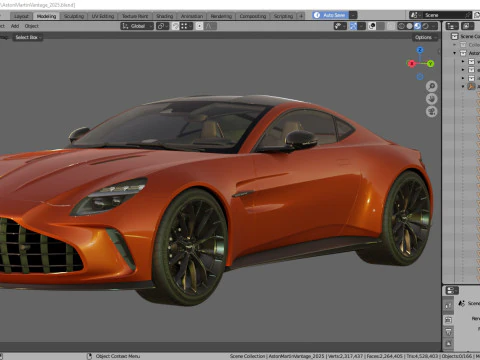Toggle proportional editing
This screenshot has width=480, height=360.
click(x=199, y=26)
